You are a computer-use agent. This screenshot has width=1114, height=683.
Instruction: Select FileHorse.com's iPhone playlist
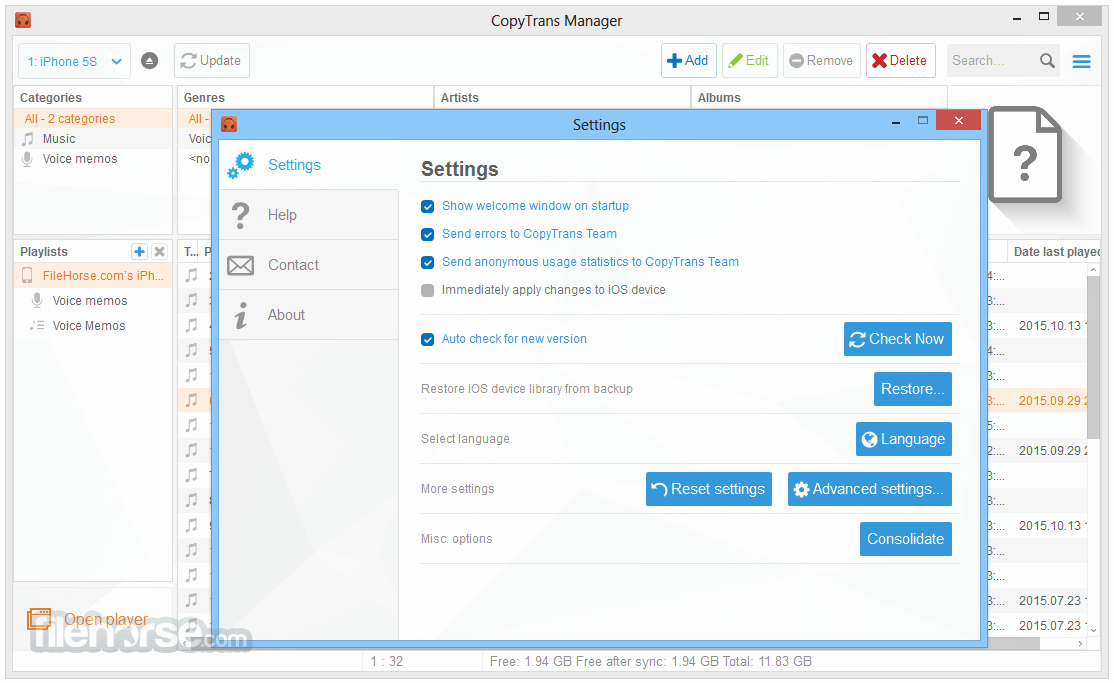click(x=93, y=276)
